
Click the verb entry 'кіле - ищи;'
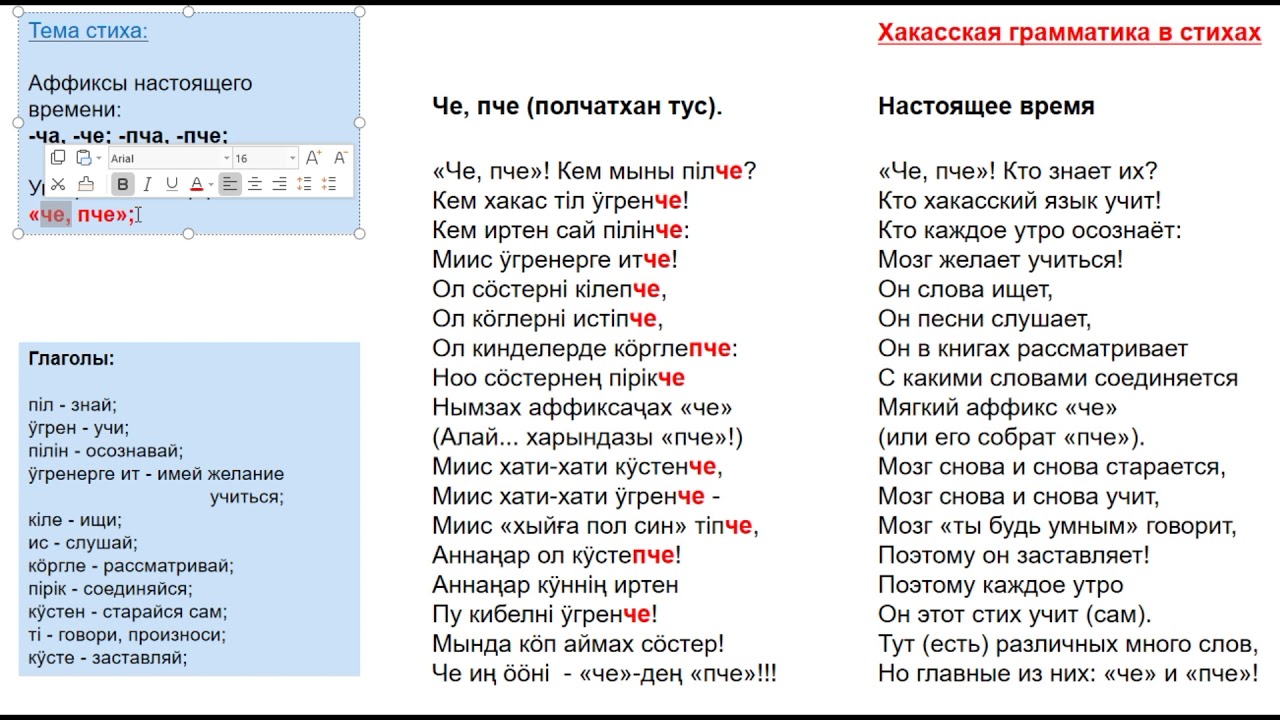[x=75, y=520]
